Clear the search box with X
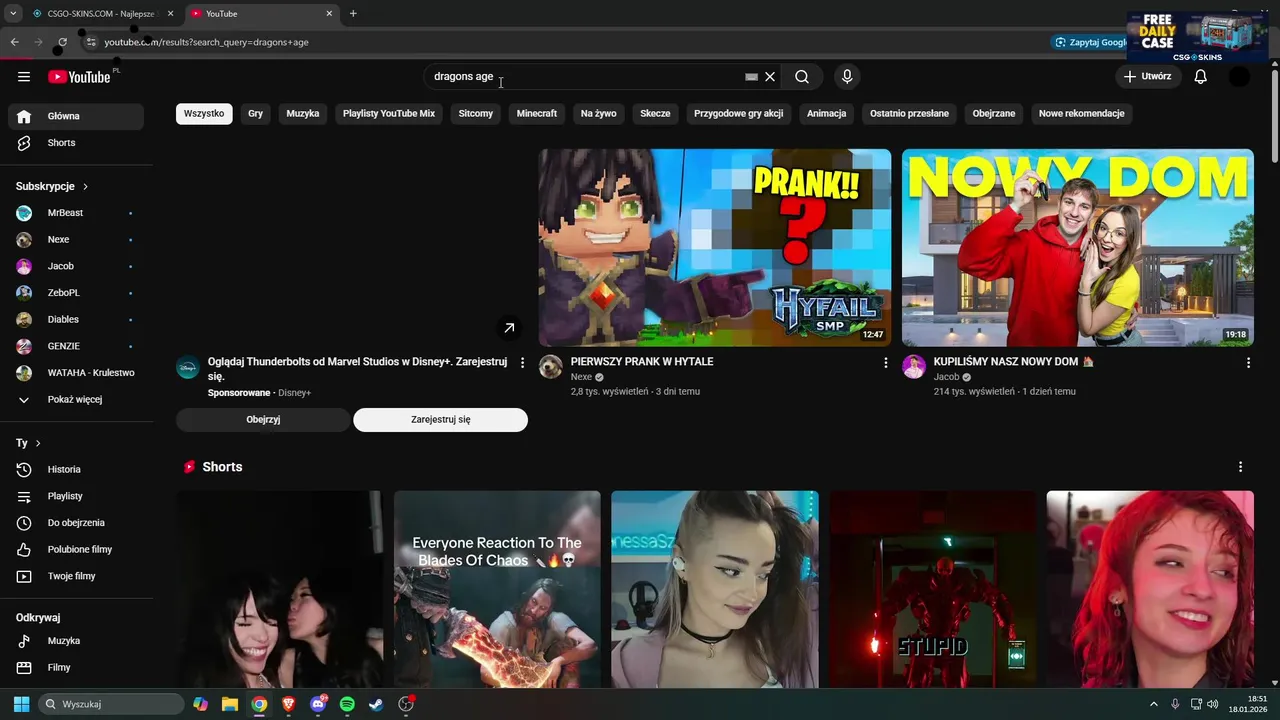 pyautogui.click(x=770, y=77)
